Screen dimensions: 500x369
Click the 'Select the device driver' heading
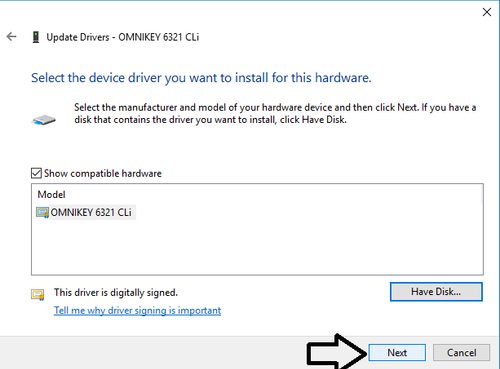click(x=201, y=78)
